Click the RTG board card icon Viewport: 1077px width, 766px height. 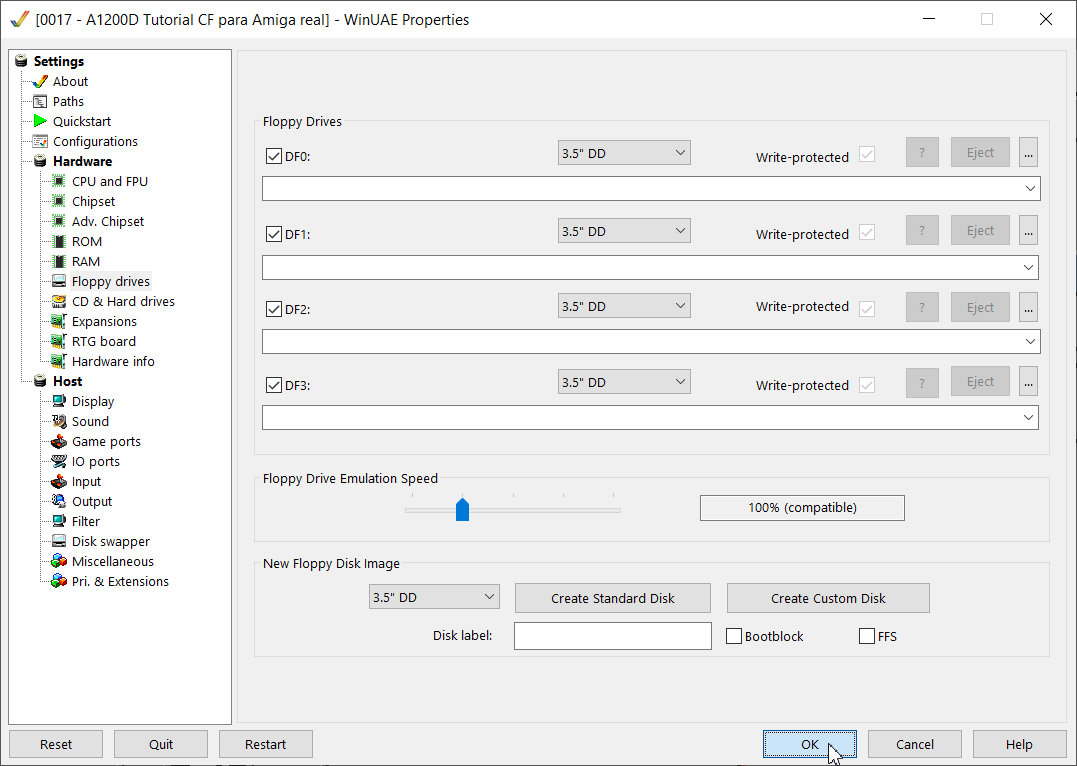[59, 341]
